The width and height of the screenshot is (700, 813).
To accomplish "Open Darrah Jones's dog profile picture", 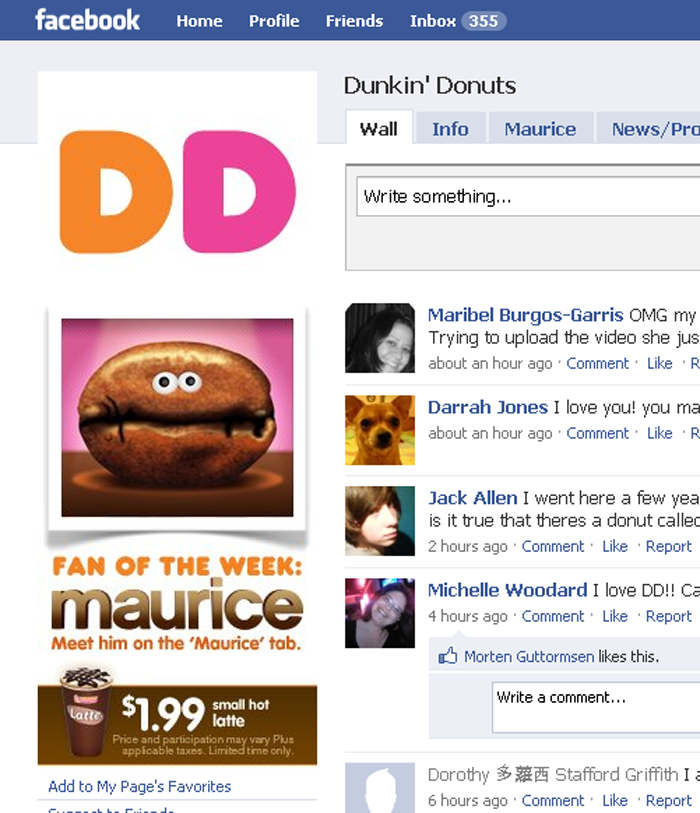I will point(380,430).
